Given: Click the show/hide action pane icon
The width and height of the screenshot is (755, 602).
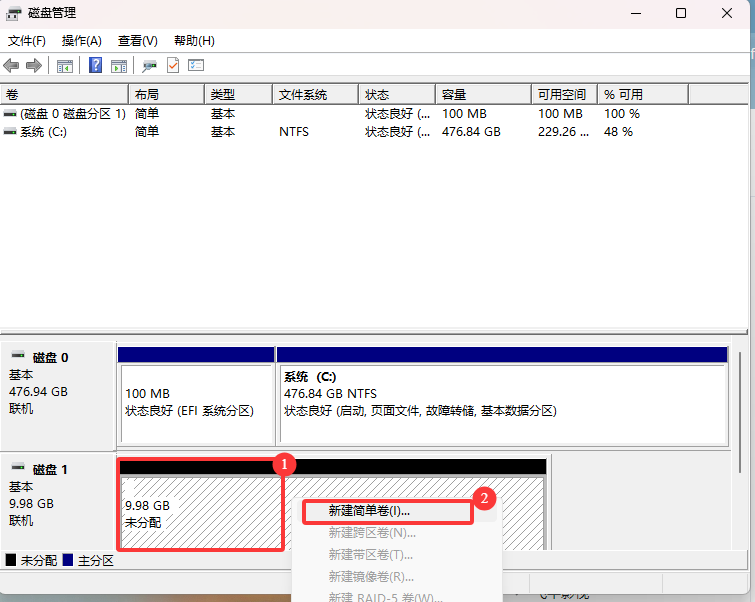Looking at the screenshot, I should point(119,65).
